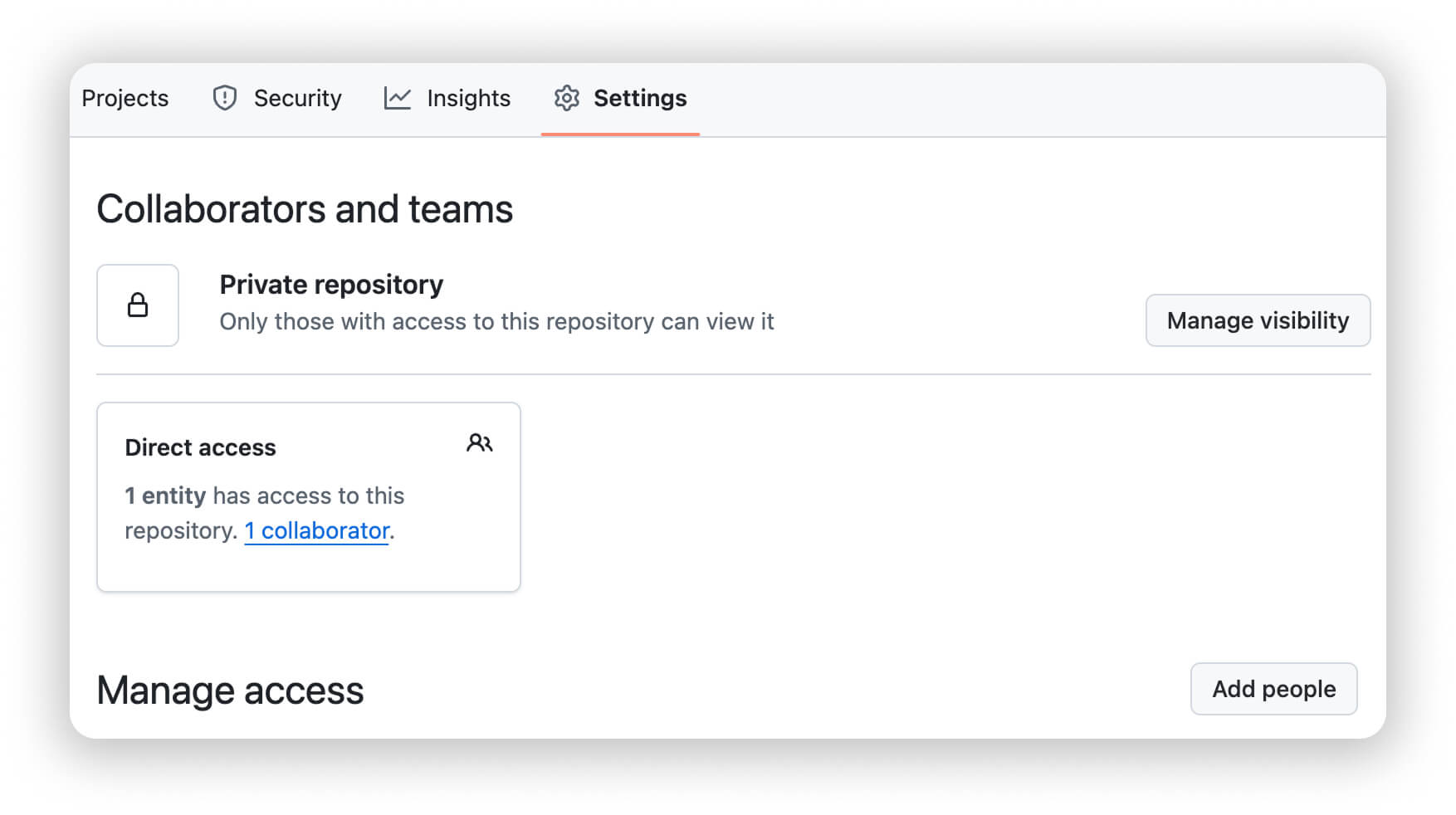
Task: Open the 1 collaborator link
Action: [x=316, y=531]
